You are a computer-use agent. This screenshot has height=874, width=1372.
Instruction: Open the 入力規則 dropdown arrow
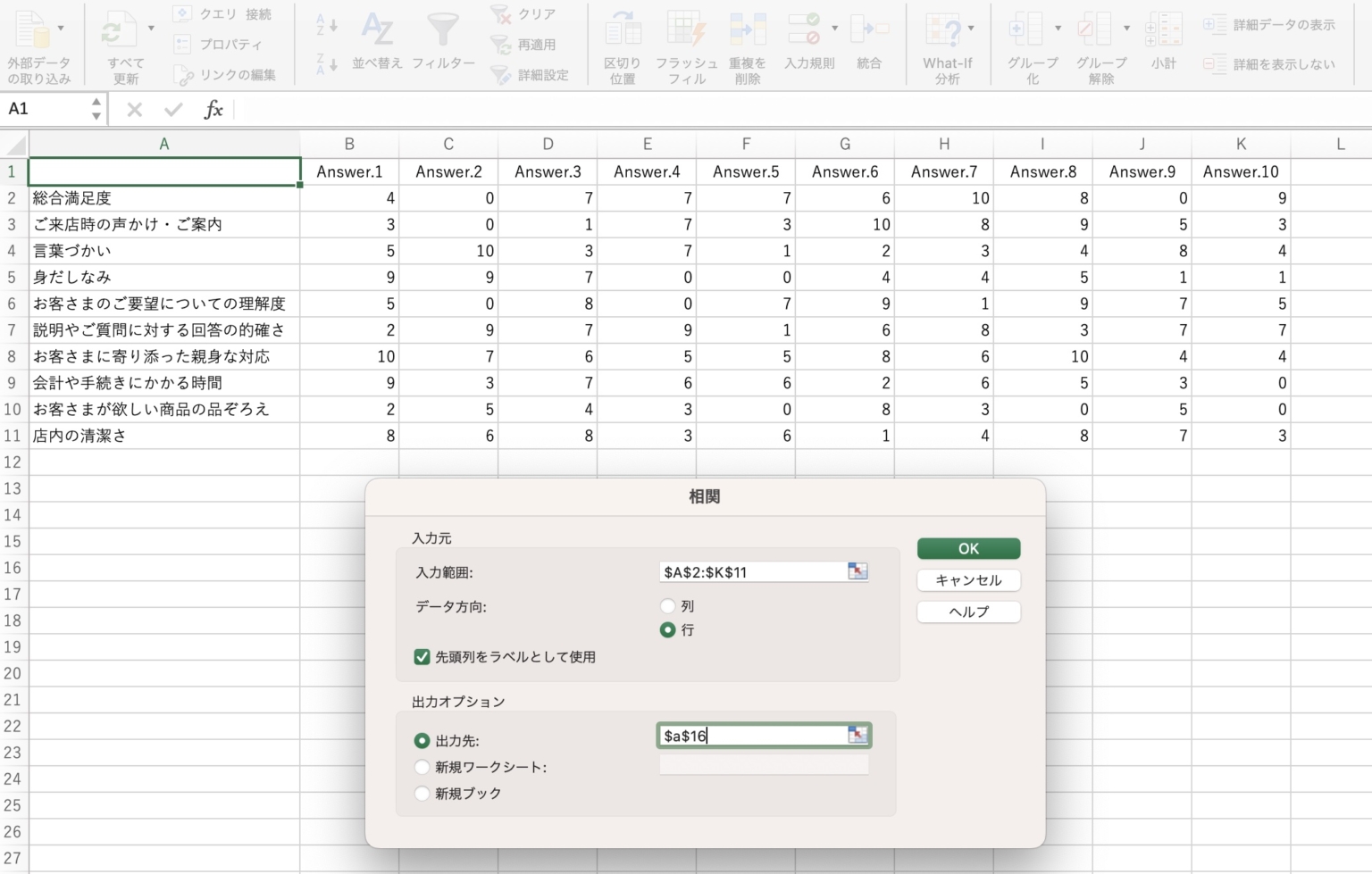pyautogui.click(x=835, y=29)
